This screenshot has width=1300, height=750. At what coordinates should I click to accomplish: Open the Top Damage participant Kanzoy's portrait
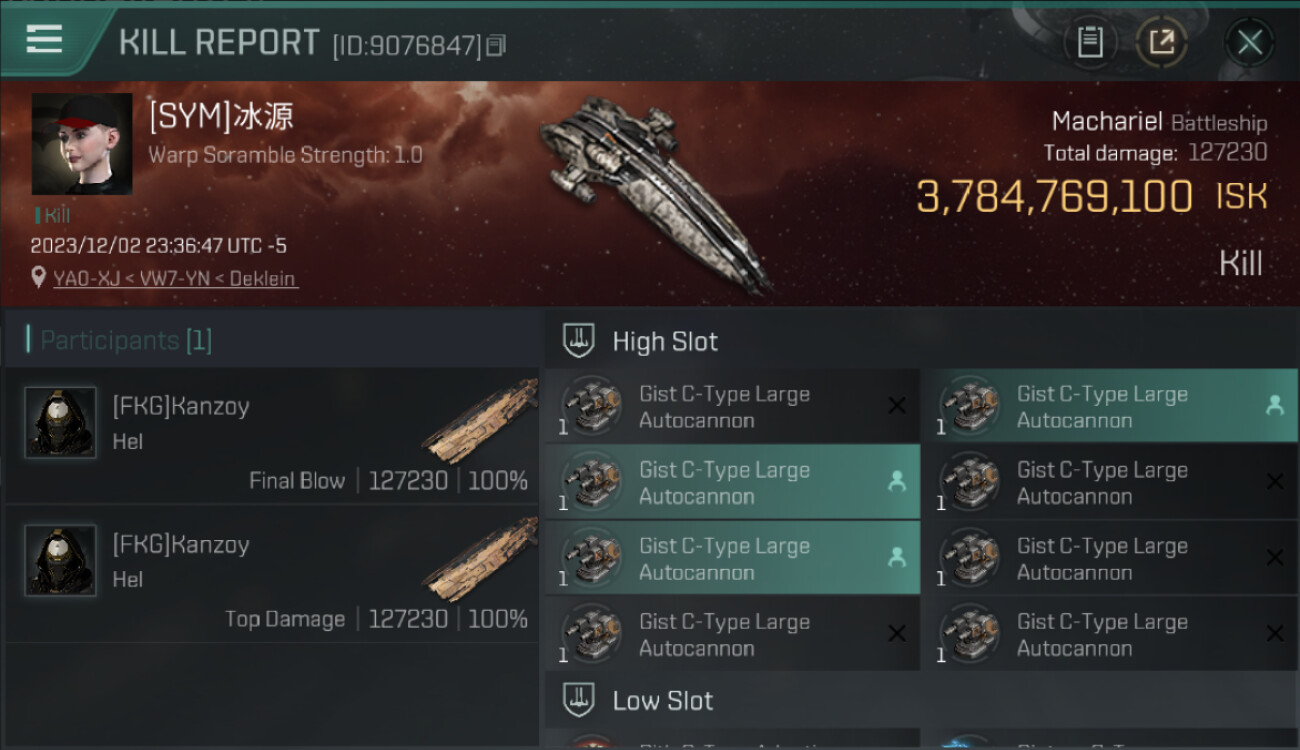tap(60, 561)
